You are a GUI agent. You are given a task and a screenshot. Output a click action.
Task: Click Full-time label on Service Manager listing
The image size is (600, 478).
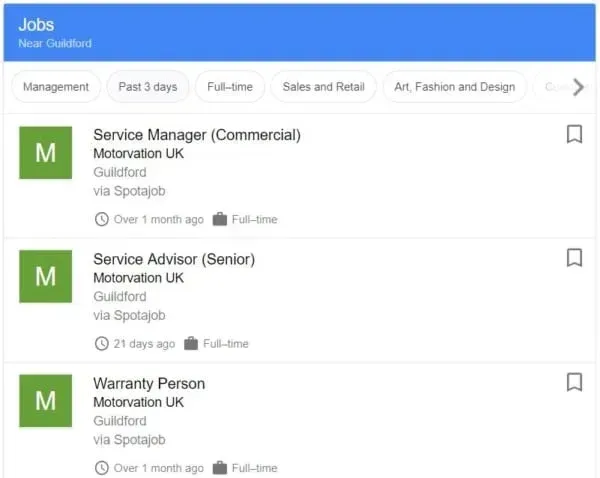pos(254,220)
